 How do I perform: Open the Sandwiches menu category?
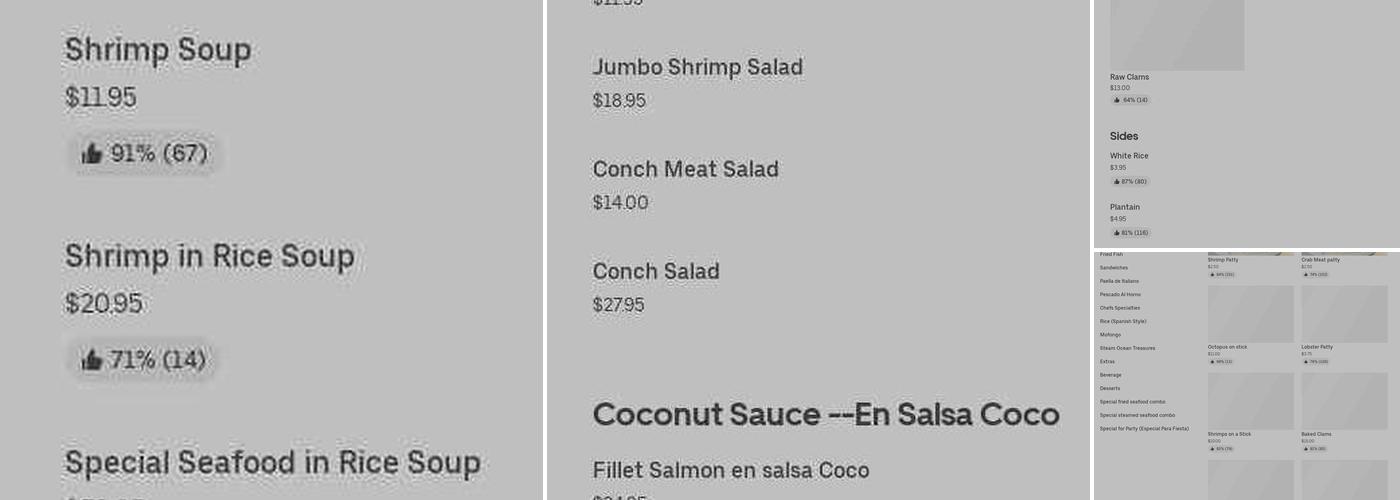click(1113, 268)
